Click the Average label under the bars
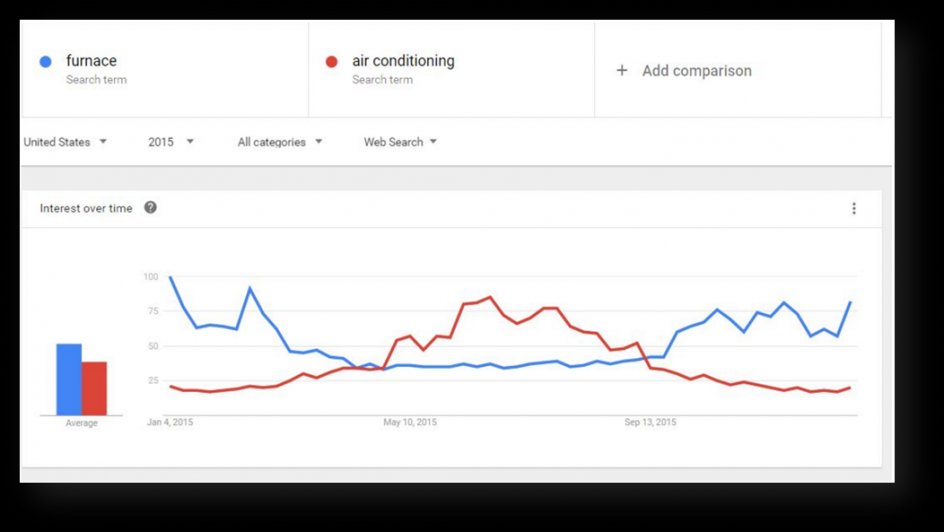Image resolution: width=944 pixels, height=532 pixels. click(82, 424)
